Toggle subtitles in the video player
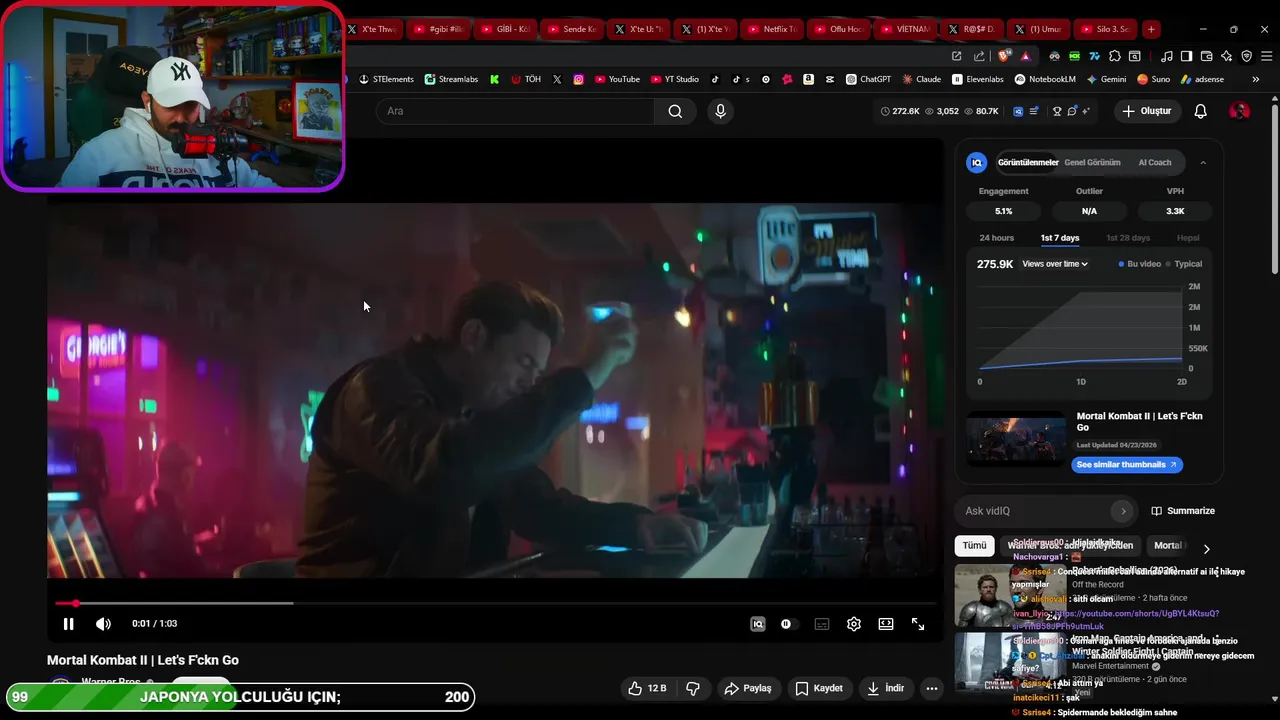The width and height of the screenshot is (1280, 720). (822, 624)
